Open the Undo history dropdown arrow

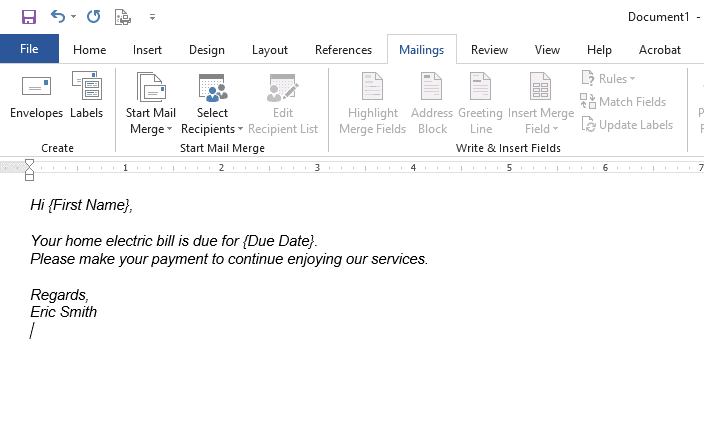pos(74,17)
